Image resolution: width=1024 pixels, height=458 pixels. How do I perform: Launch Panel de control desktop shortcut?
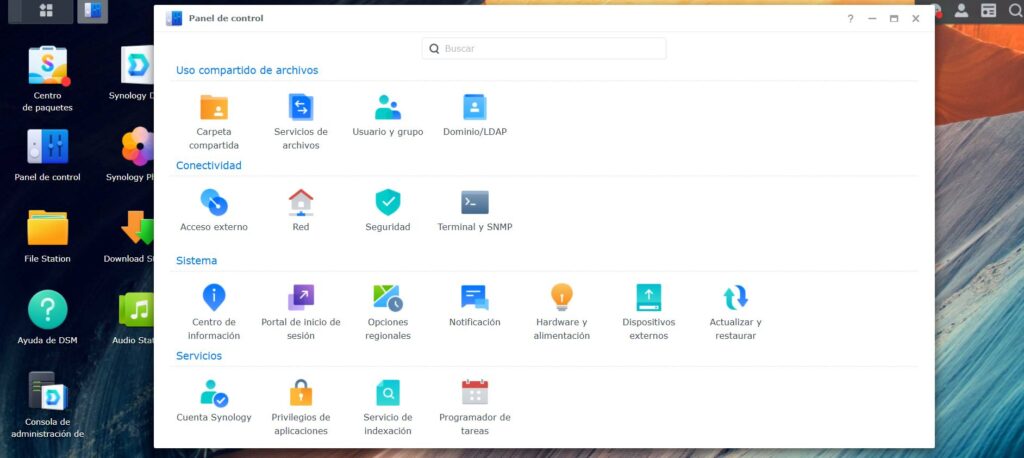(48, 155)
